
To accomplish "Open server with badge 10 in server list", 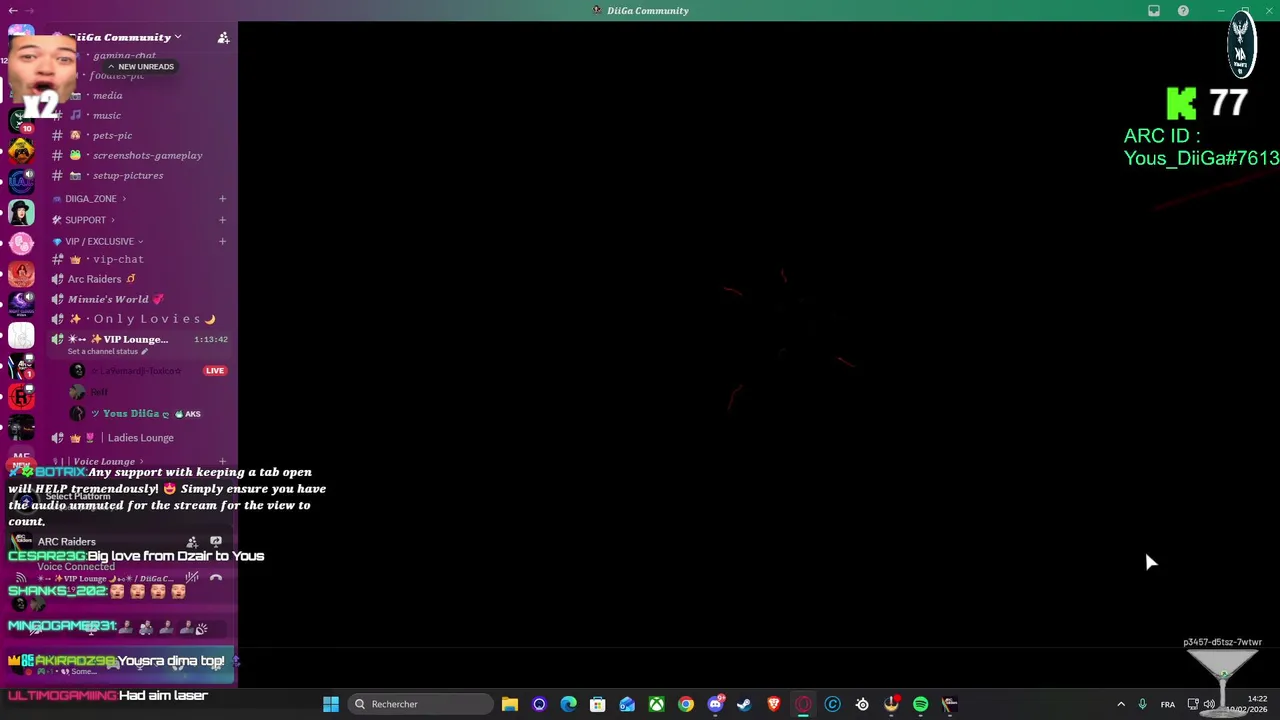I will (x=21, y=121).
